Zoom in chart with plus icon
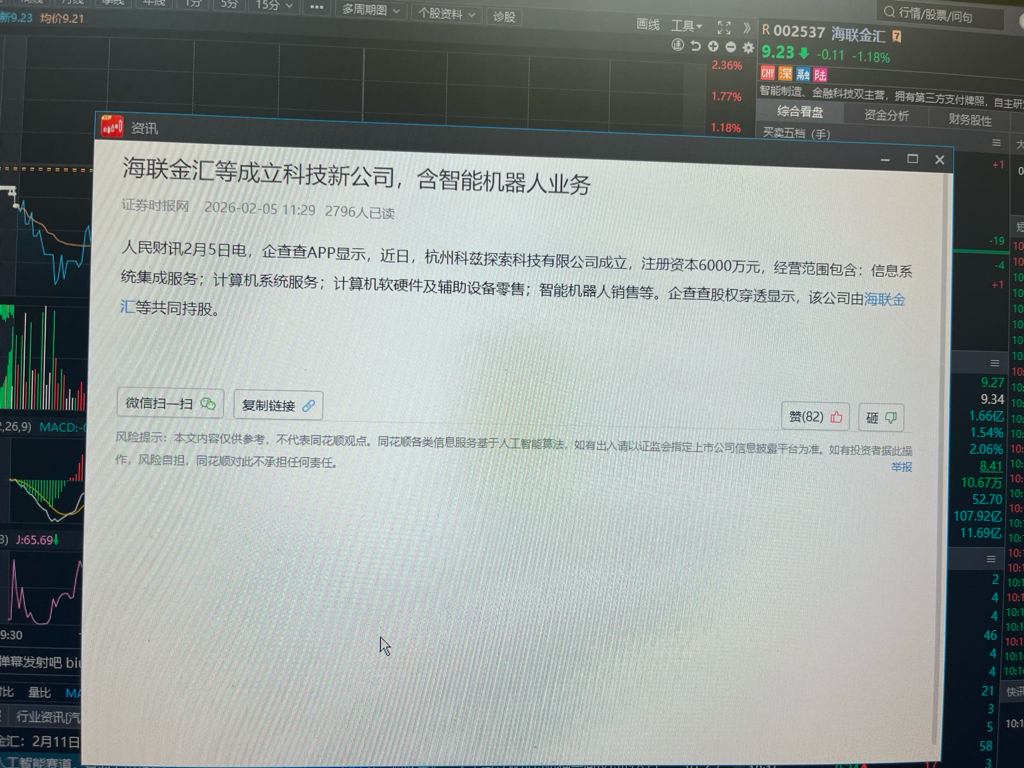 click(x=713, y=46)
